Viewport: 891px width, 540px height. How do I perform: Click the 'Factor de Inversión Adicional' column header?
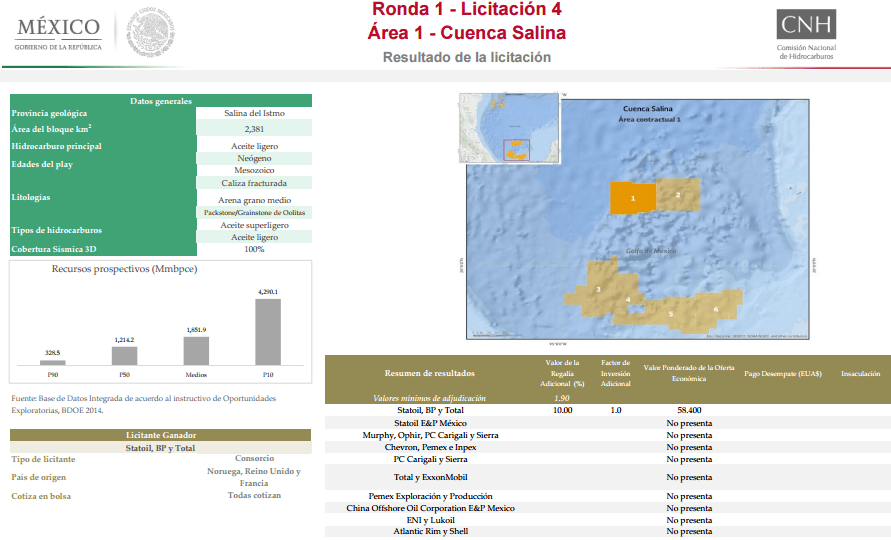click(x=615, y=373)
